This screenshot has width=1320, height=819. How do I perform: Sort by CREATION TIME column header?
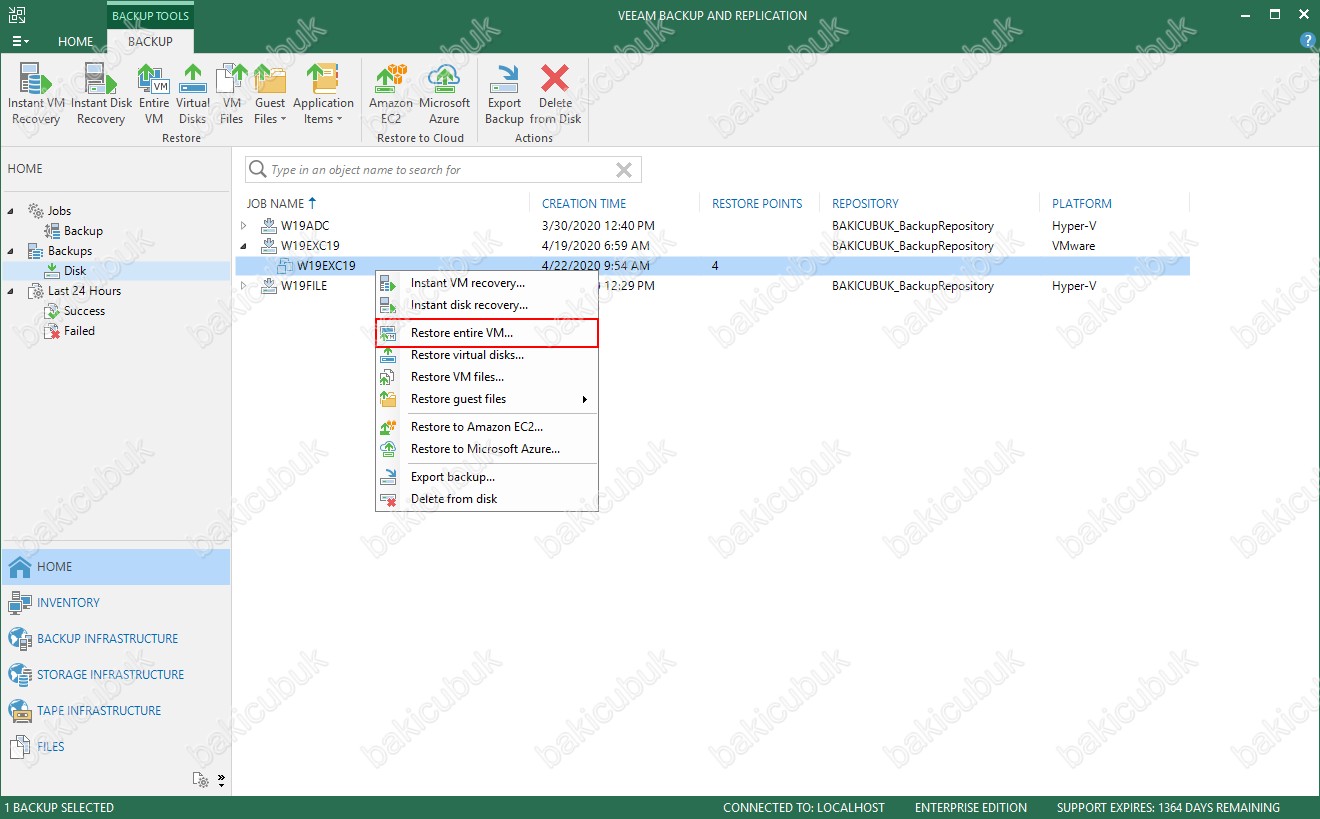click(584, 203)
